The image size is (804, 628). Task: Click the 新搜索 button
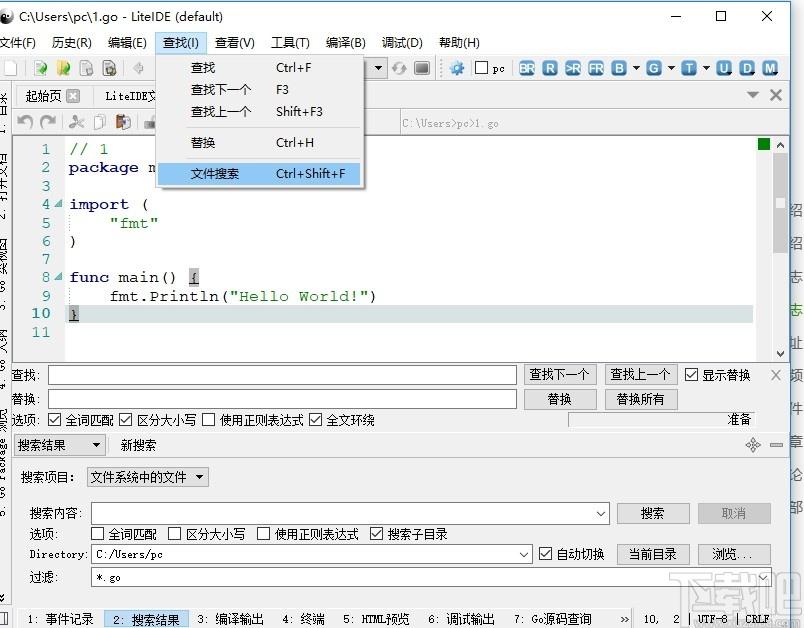click(138, 445)
